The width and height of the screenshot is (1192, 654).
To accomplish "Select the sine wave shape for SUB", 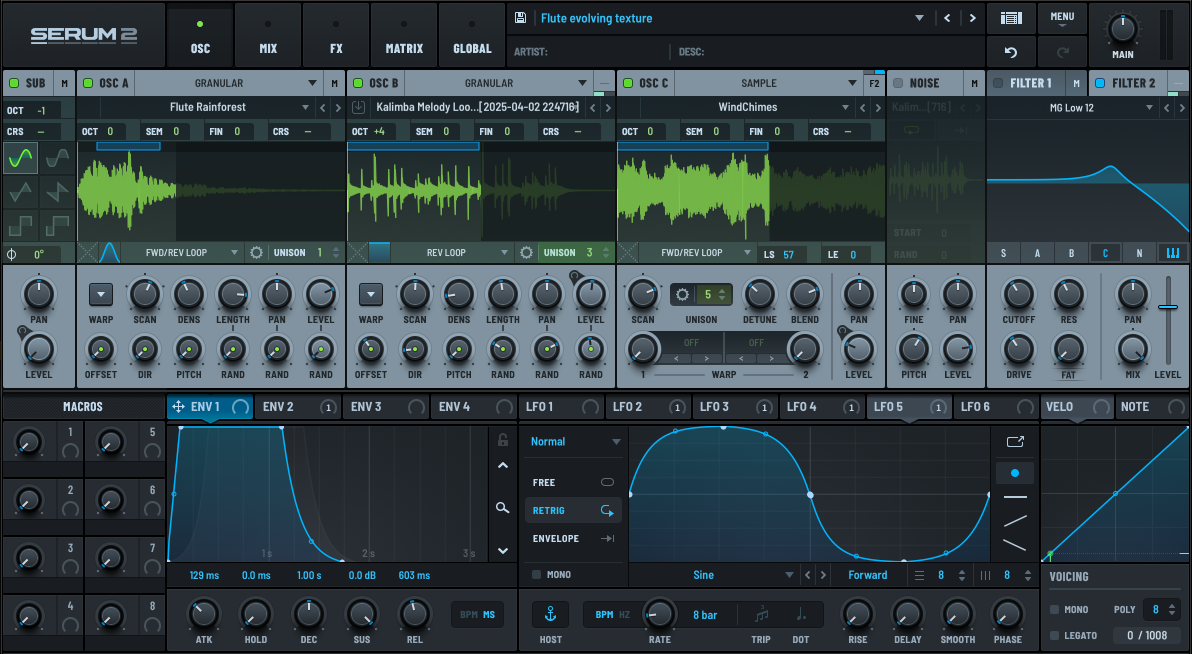I will point(21,157).
